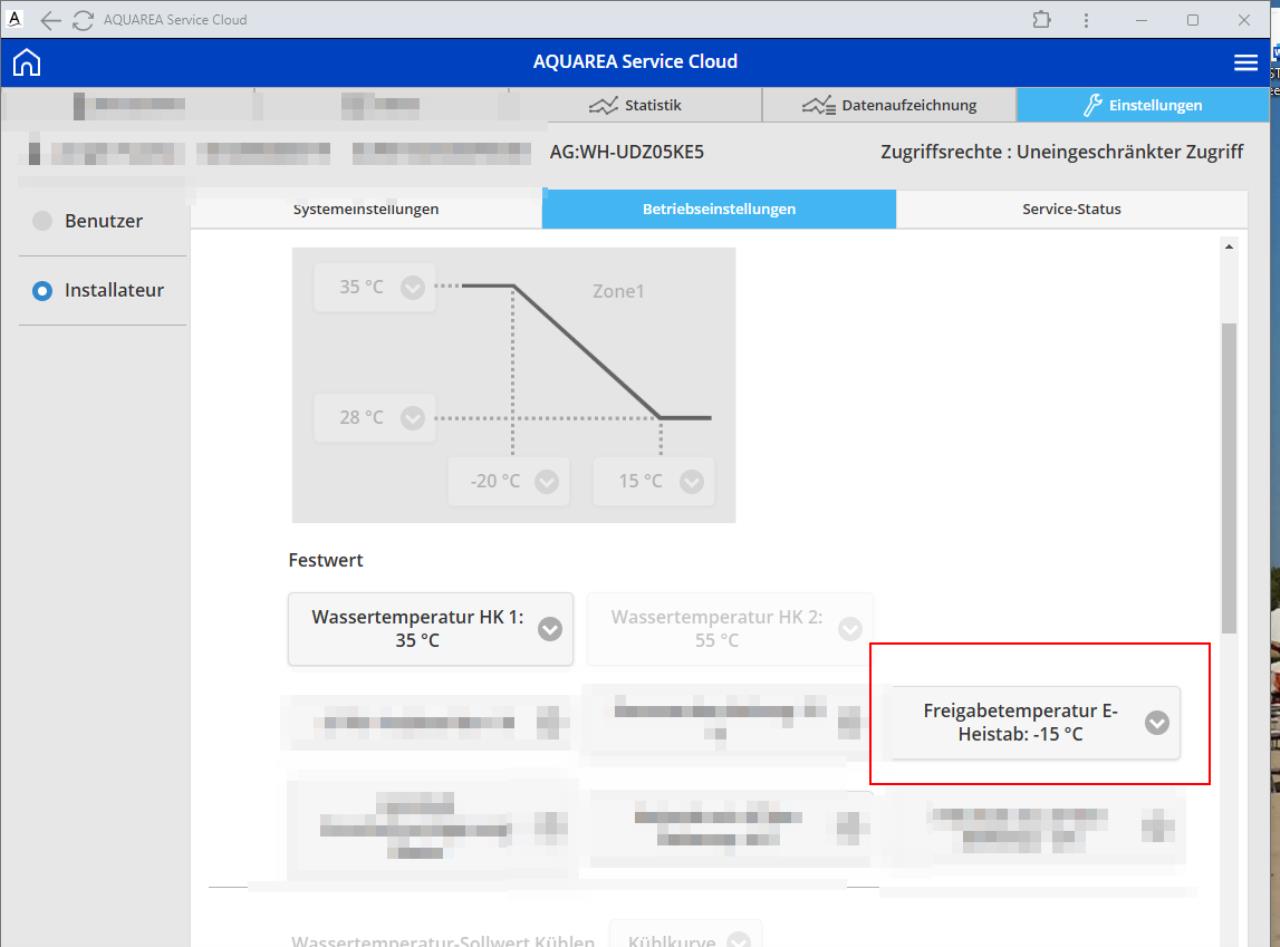Click the Zugriffsrechte access rights text

1062,152
